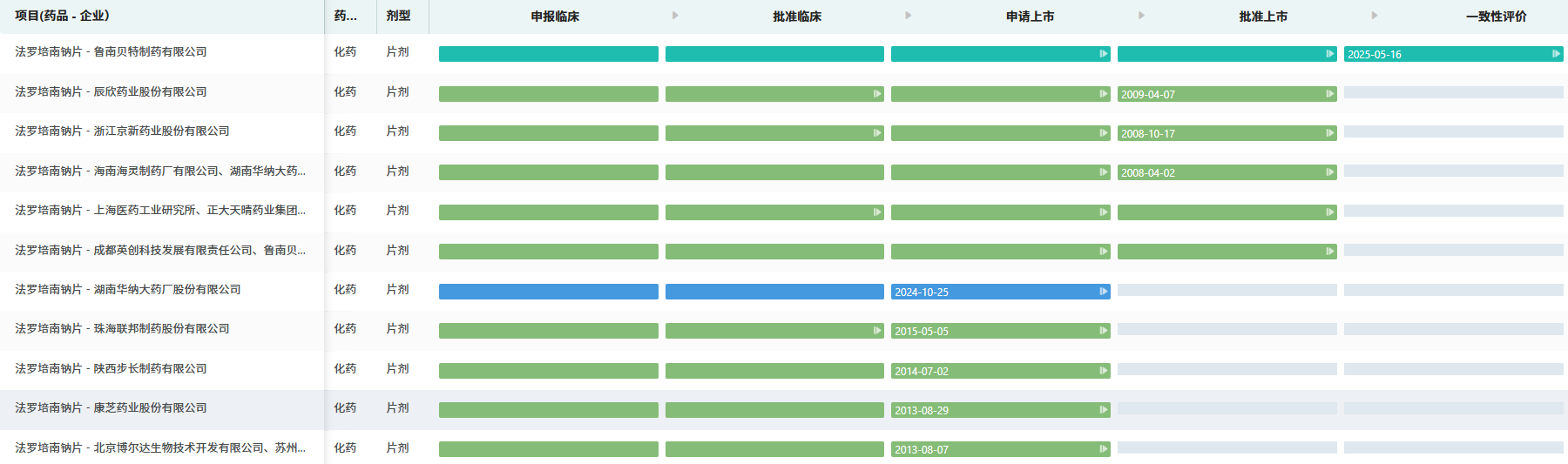The width and height of the screenshot is (1568, 464).
Task: Click empty 批准上市 bar for 珠海联邦制药
Action: (x=1227, y=329)
